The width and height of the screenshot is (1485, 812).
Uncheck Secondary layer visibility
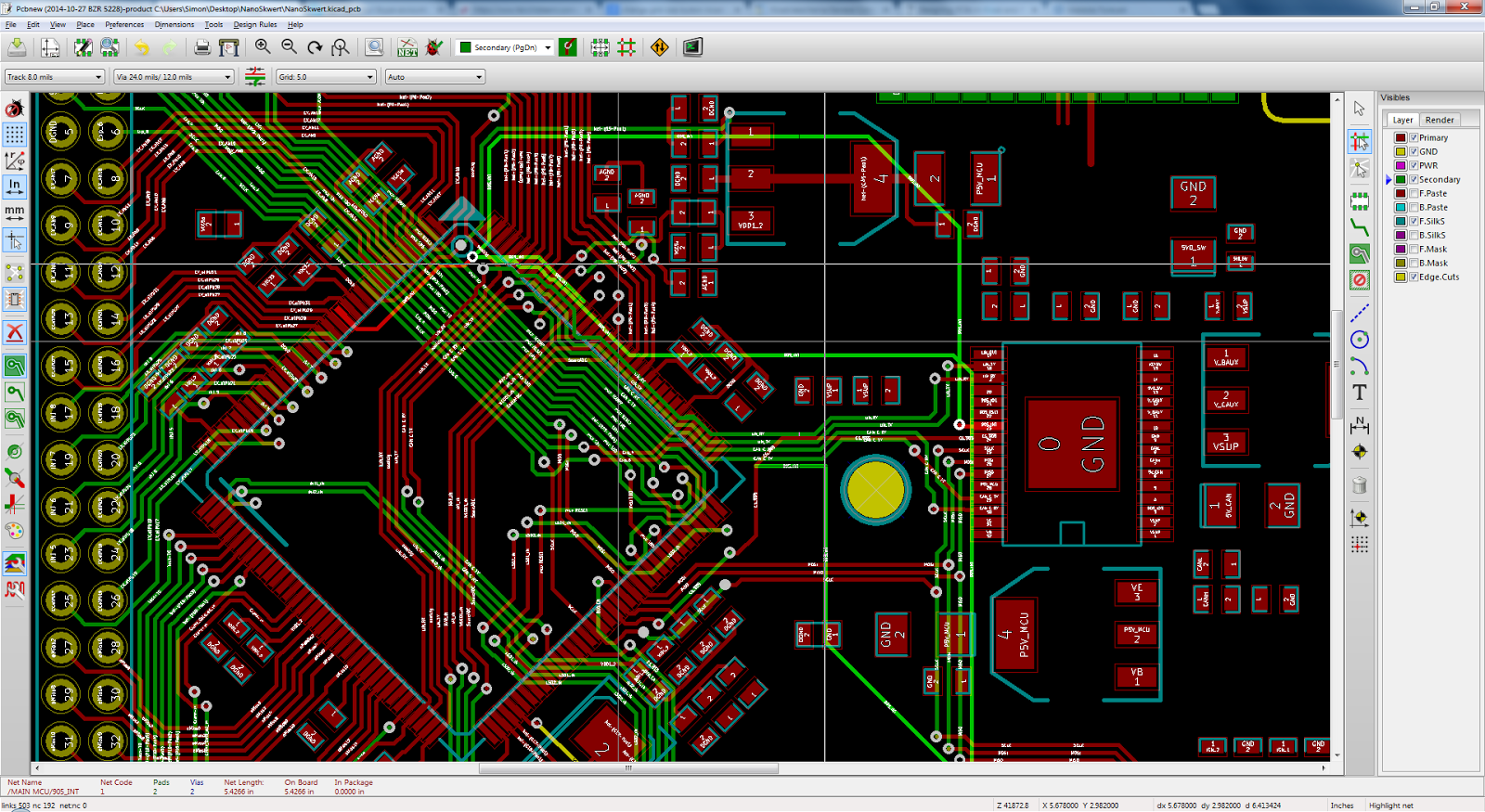pos(1414,179)
